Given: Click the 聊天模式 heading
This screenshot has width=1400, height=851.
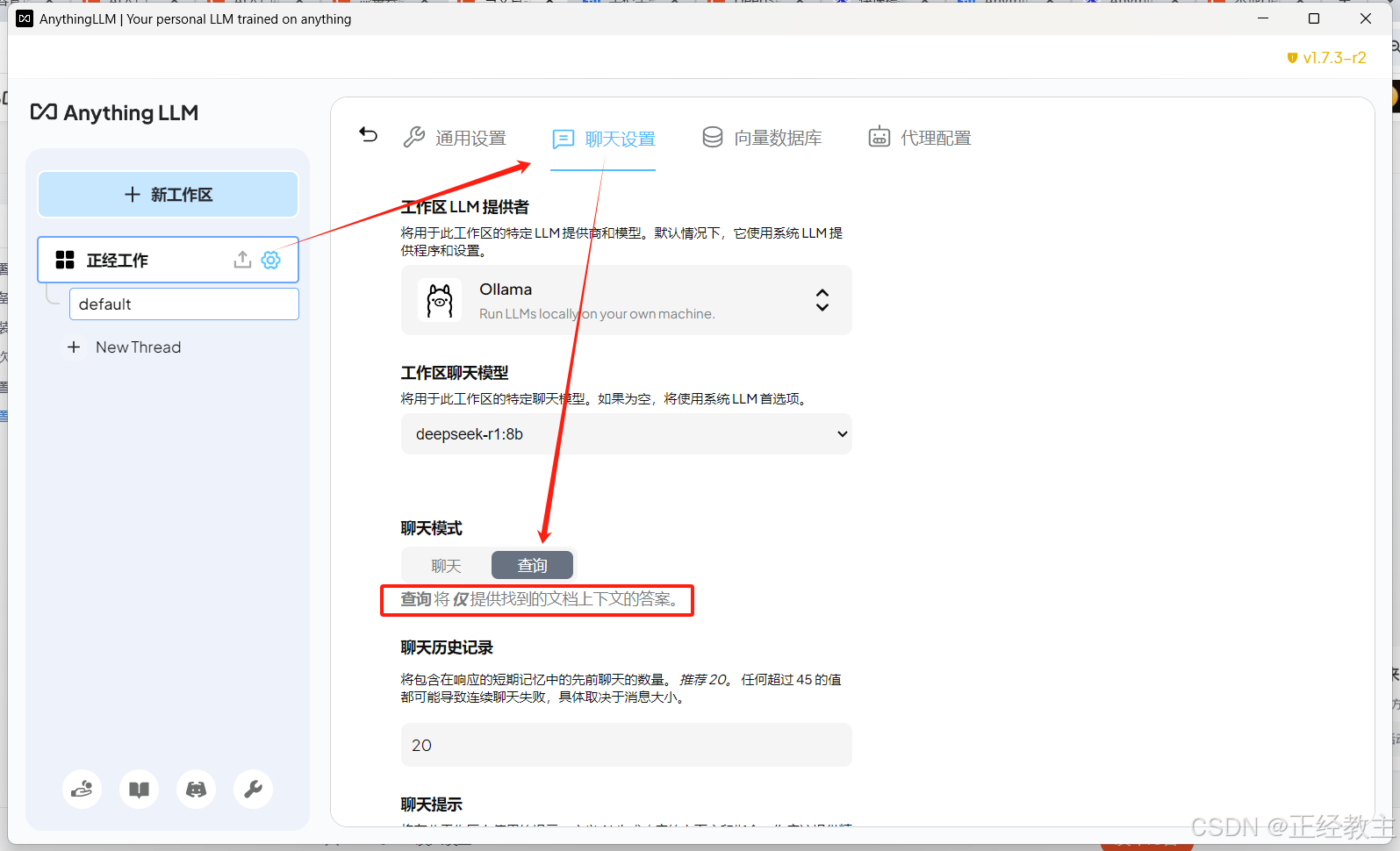Looking at the screenshot, I should coord(431,528).
